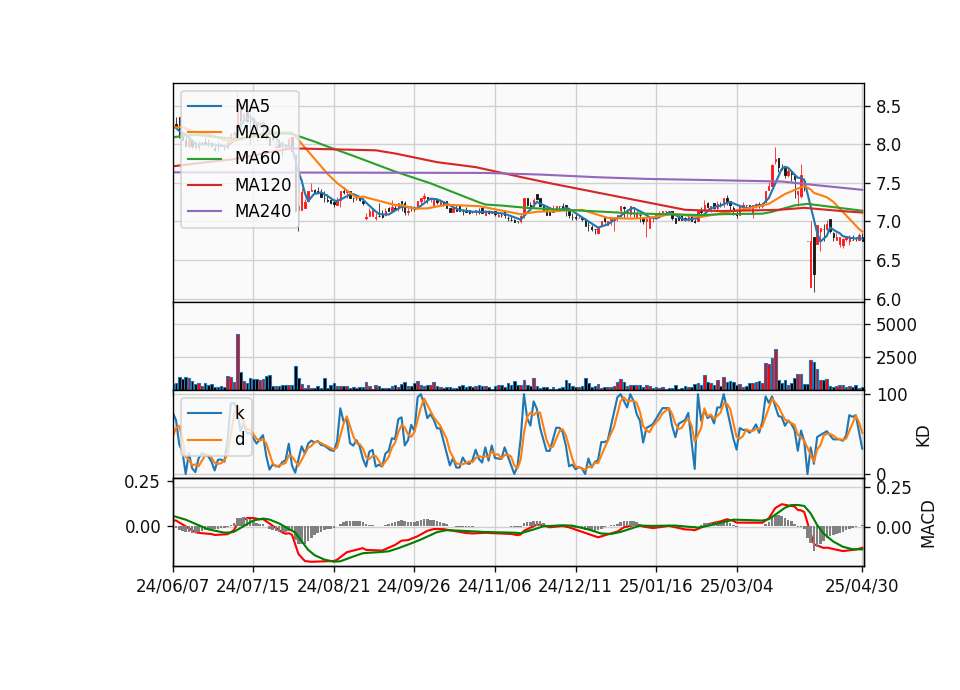Click the 100 label on KD axis

[x=891, y=395]
